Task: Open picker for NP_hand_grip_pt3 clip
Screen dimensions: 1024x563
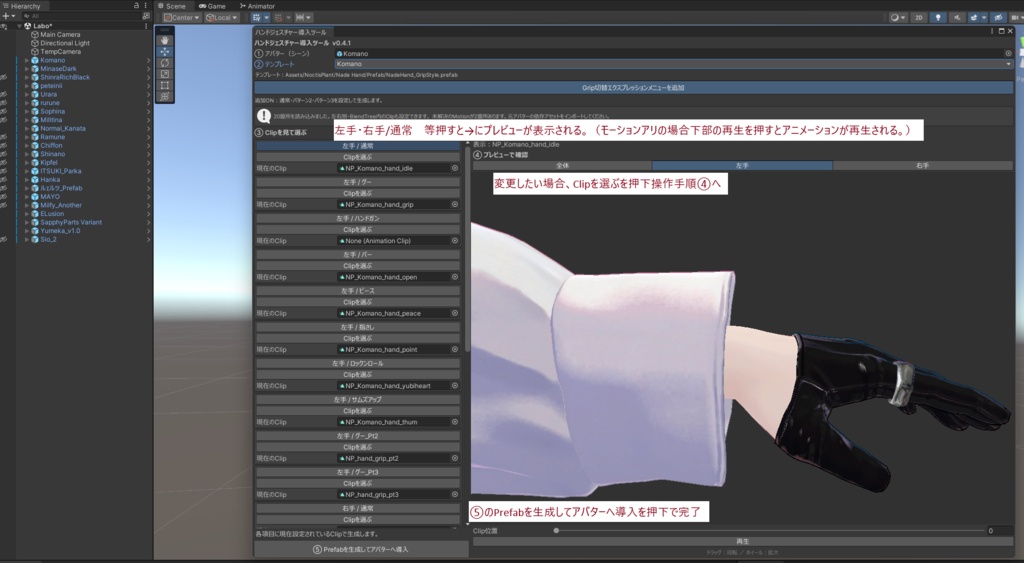Action: click(x=455, y=494)
